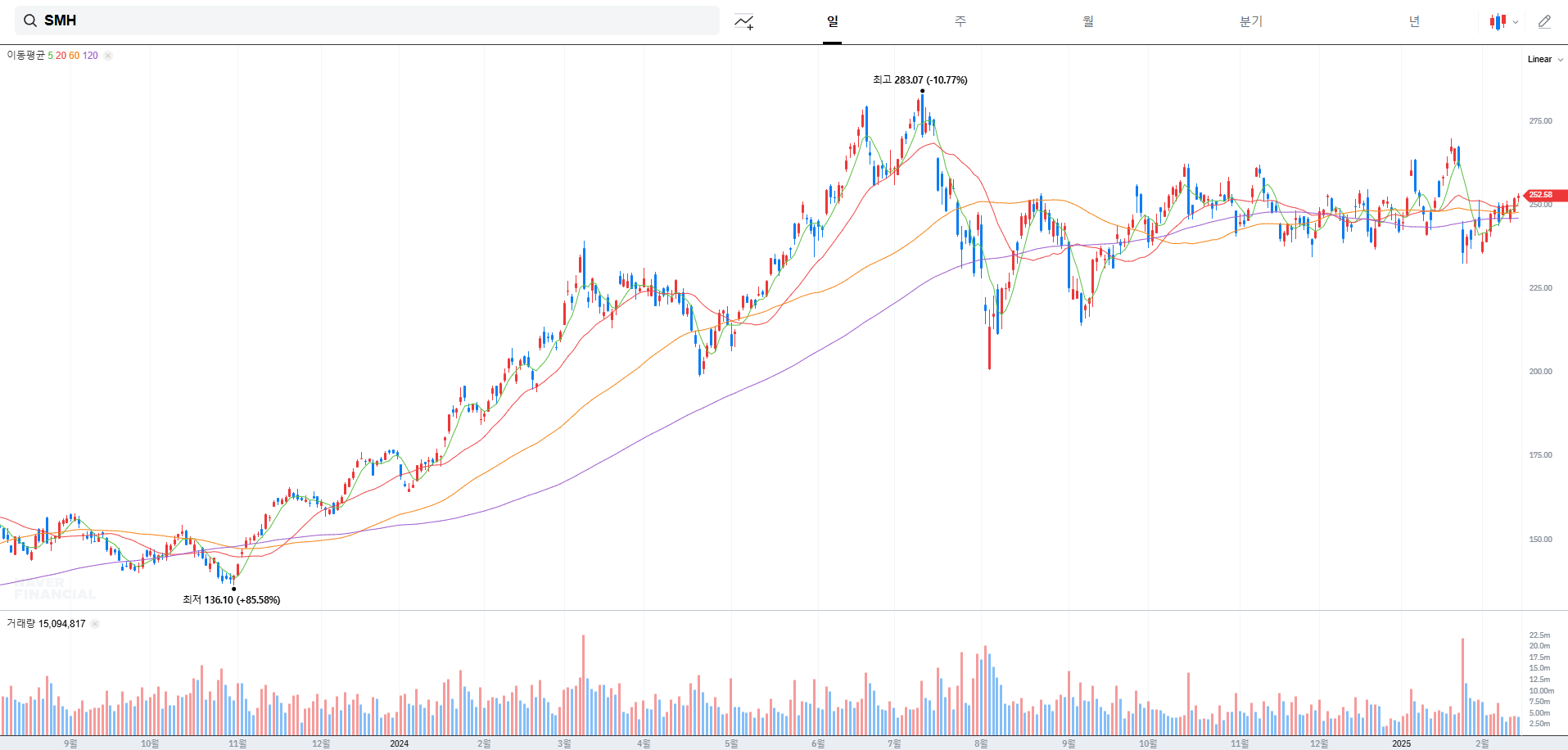Click the current price label 252.58
The image size is (1568, 750).
pos(1543,195)
